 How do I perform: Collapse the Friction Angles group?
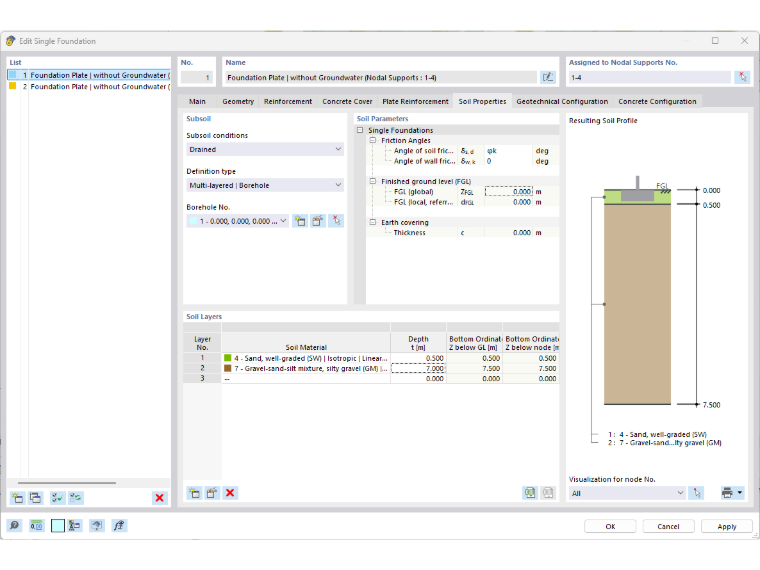(x=373, y=141)
